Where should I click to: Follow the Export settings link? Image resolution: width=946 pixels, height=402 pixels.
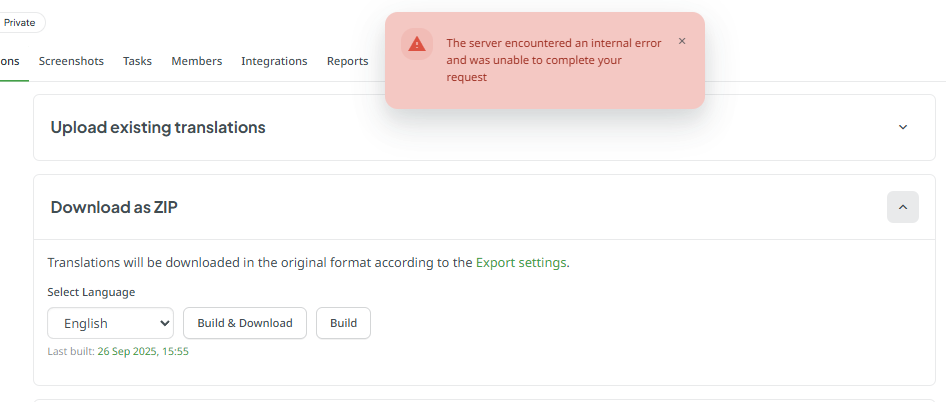tap(521, 263)
